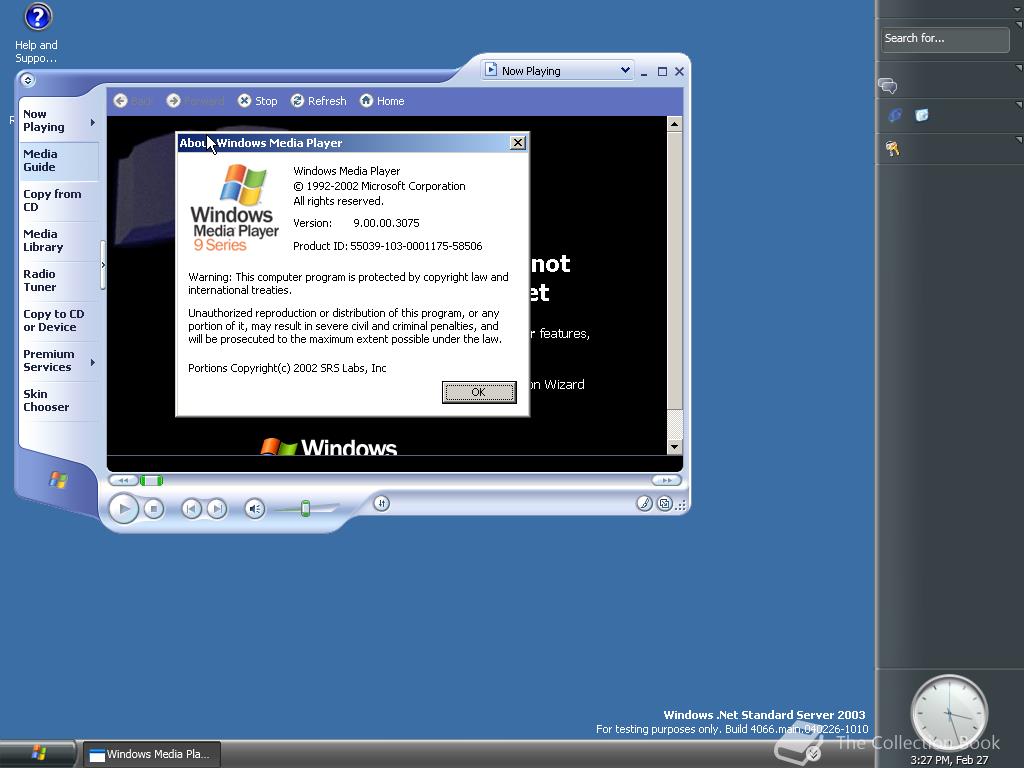Click the Previous track button
Screen dimensions: 1024x768
click(x=191, y=509)
